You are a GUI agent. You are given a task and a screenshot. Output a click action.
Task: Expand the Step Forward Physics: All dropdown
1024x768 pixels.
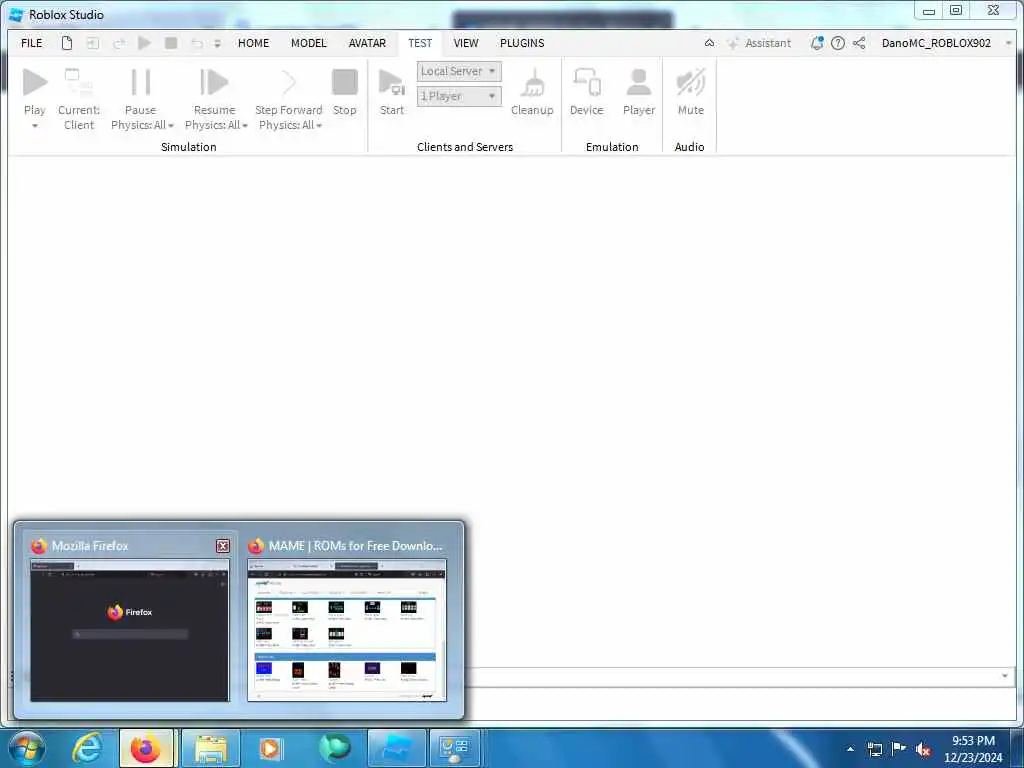click(319, 125)
